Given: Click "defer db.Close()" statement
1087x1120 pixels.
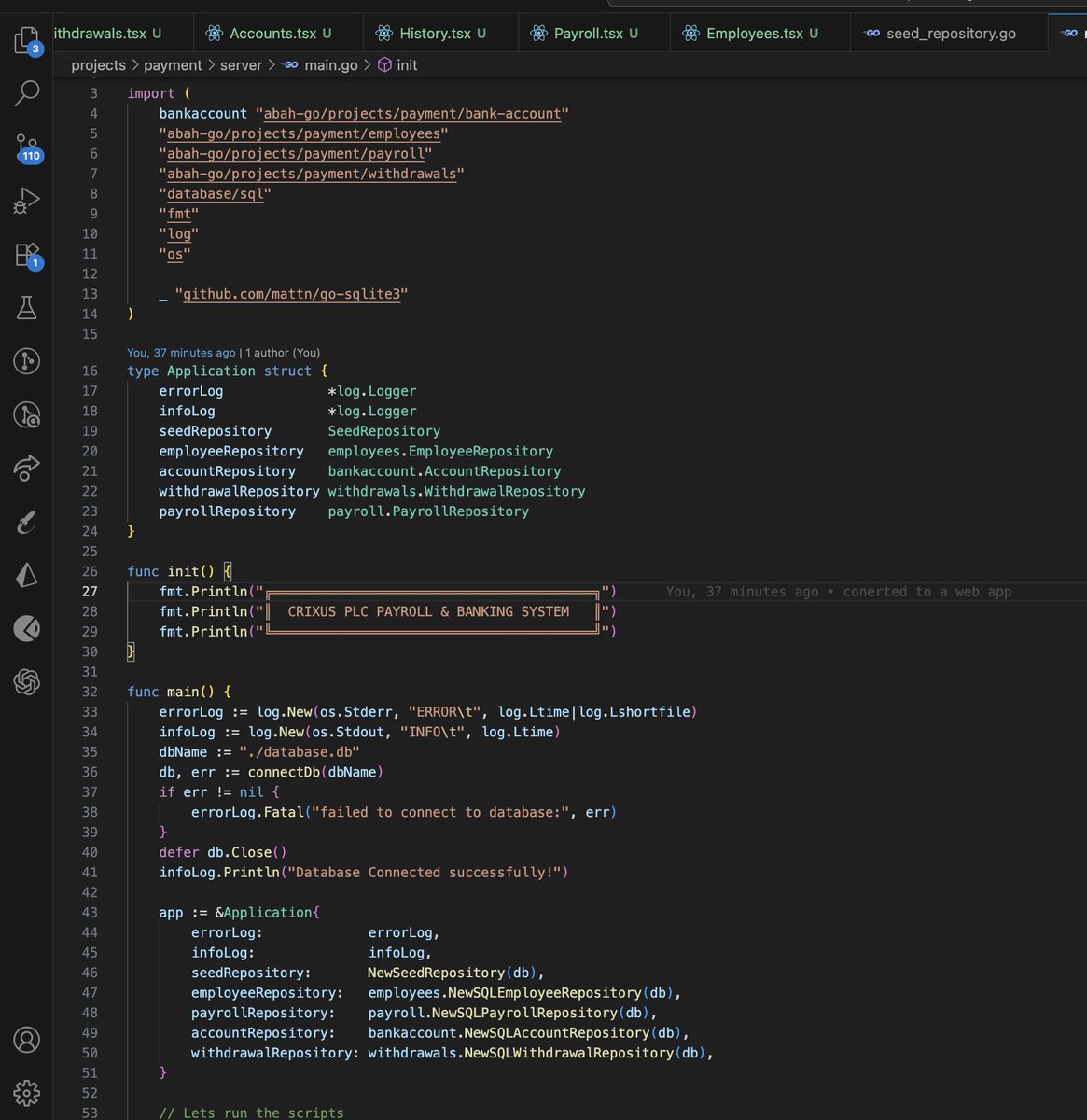Looking at the screenshot, I should [x=223, y=852].
